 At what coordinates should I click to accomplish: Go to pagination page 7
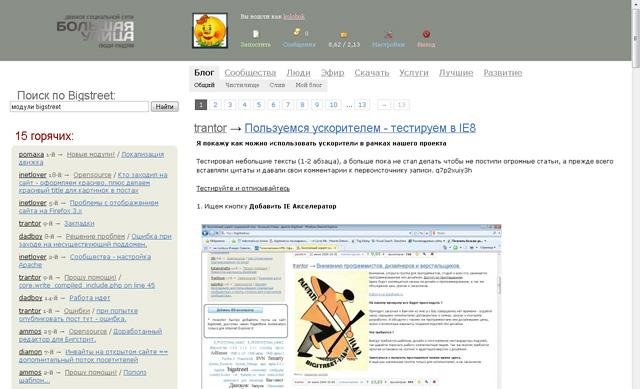point(288,105)
